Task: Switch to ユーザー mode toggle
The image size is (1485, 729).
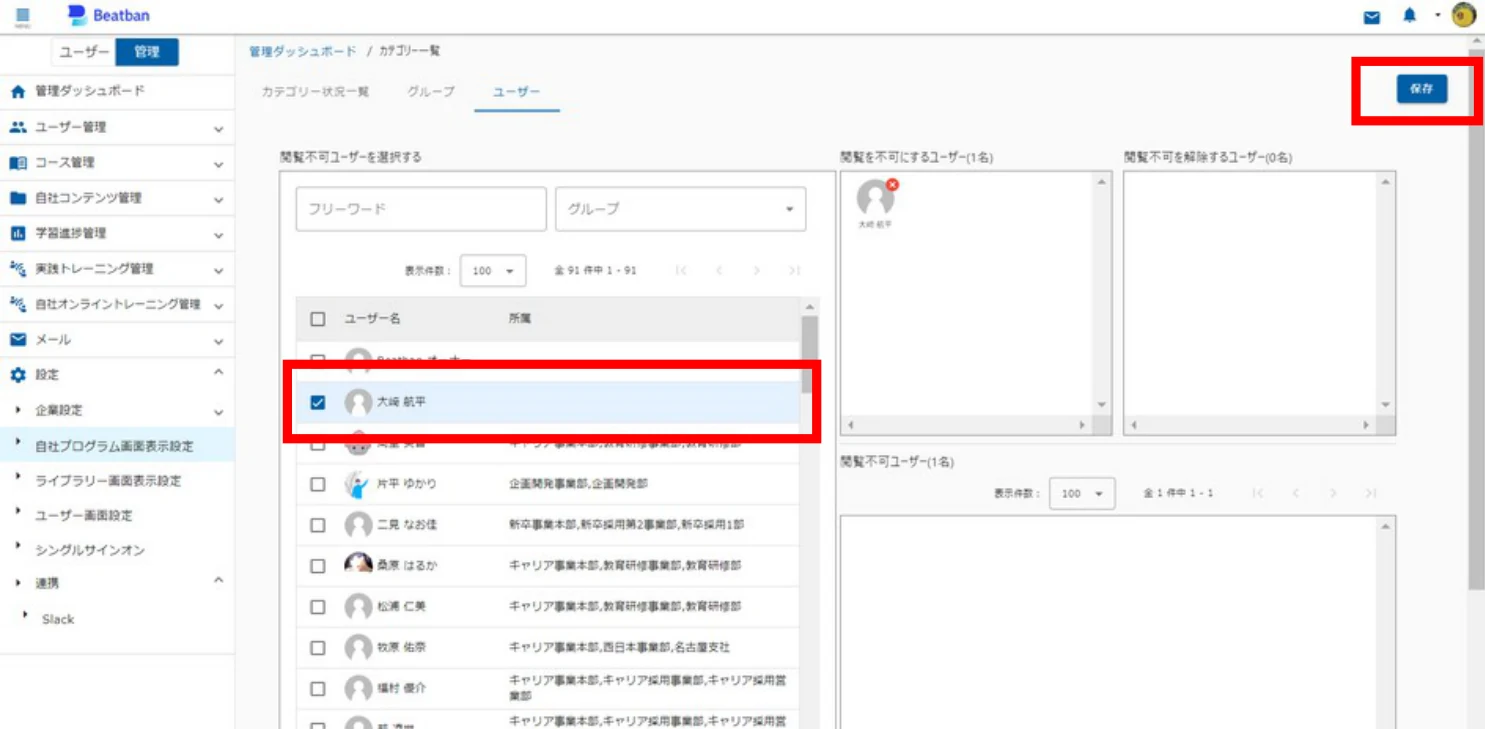Action: [x=83, y=52]
